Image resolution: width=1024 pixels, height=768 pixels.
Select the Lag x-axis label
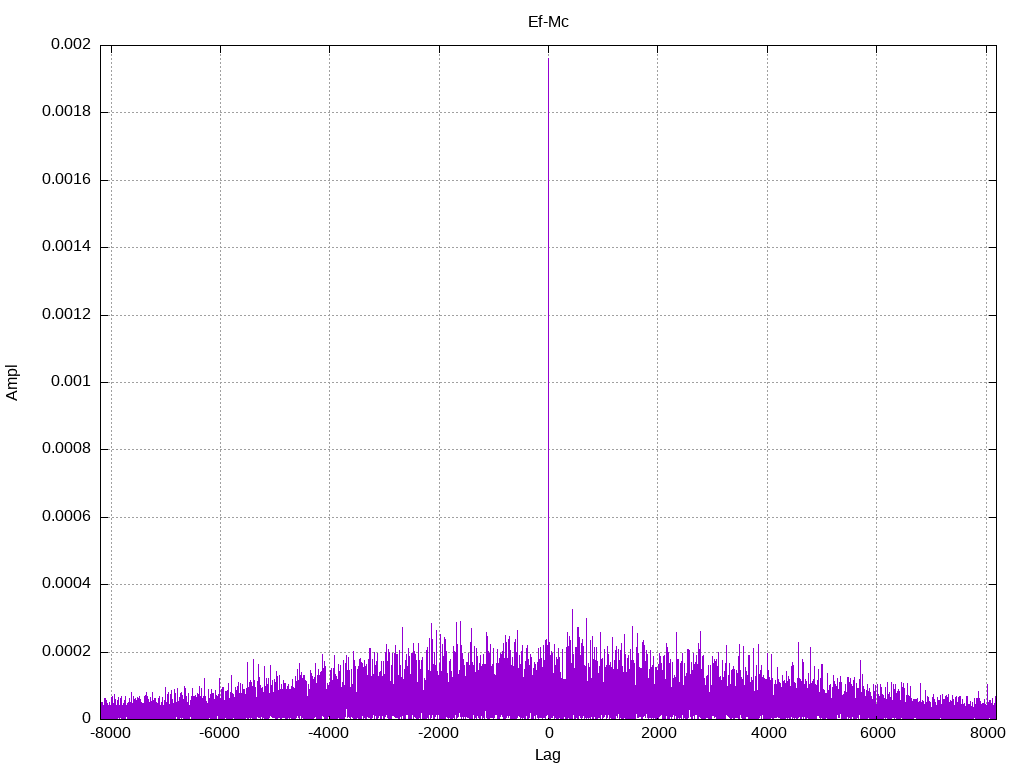548,755
